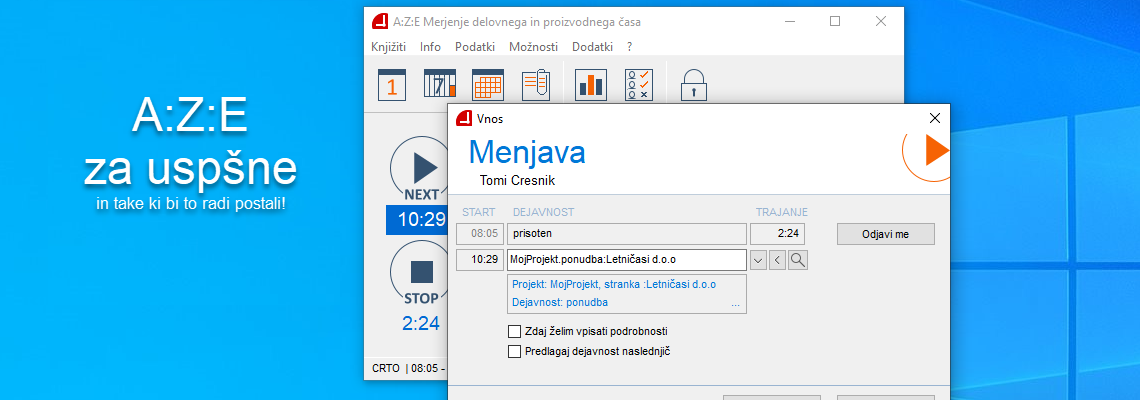Open the clipboard notes icon
This screenshot has width=1140, height=400.
coord(536,84)
